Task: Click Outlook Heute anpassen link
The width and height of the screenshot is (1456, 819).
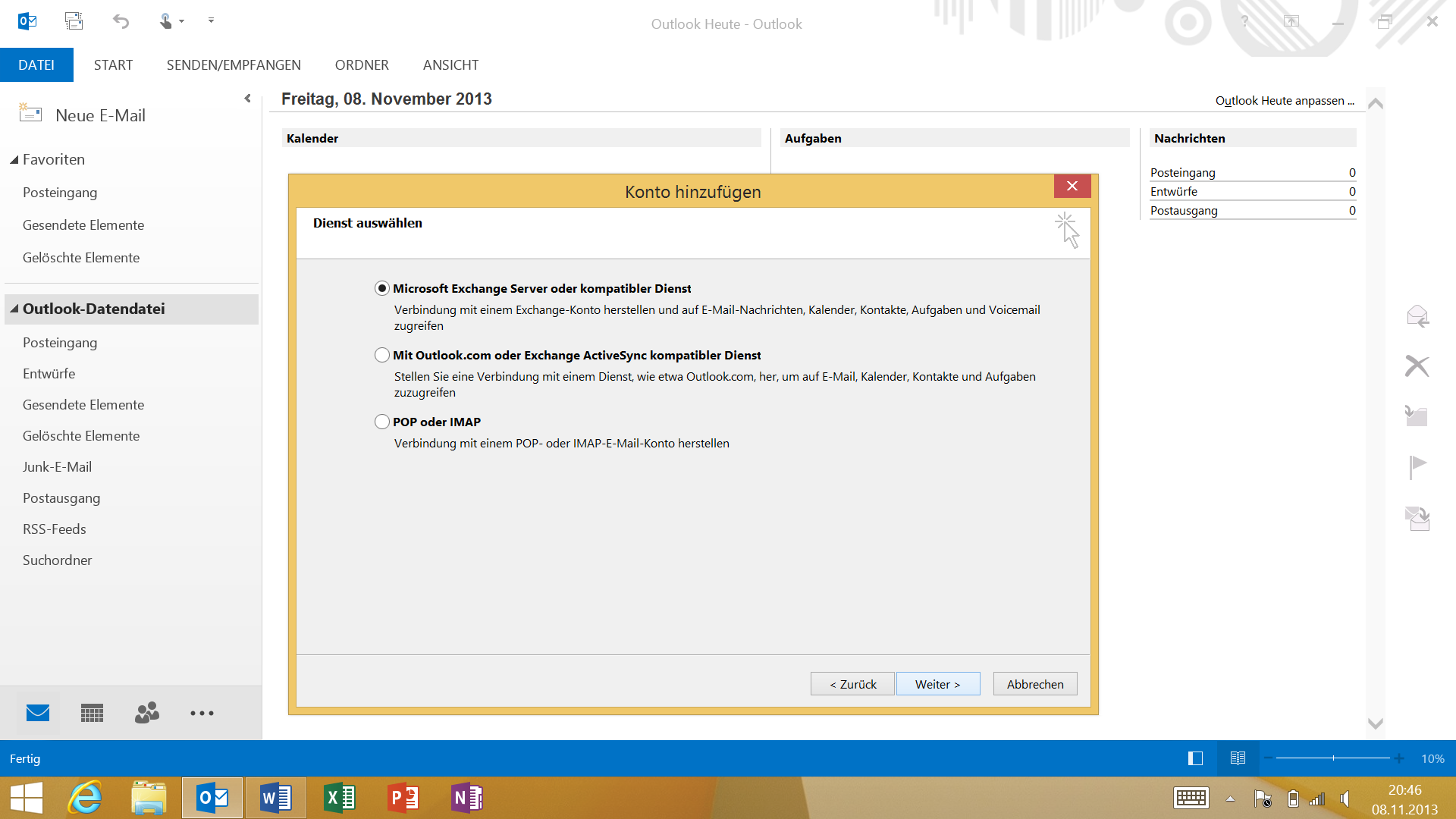Action: pyautogui.click(x=1284, y=101)
